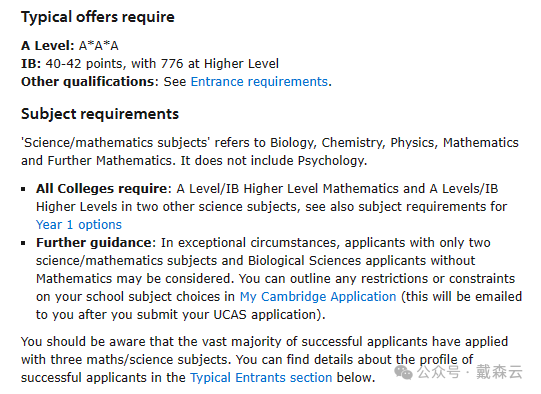Click the bold IB label
The width and height of the screenshot is (541, 394).
coord(31,64)
